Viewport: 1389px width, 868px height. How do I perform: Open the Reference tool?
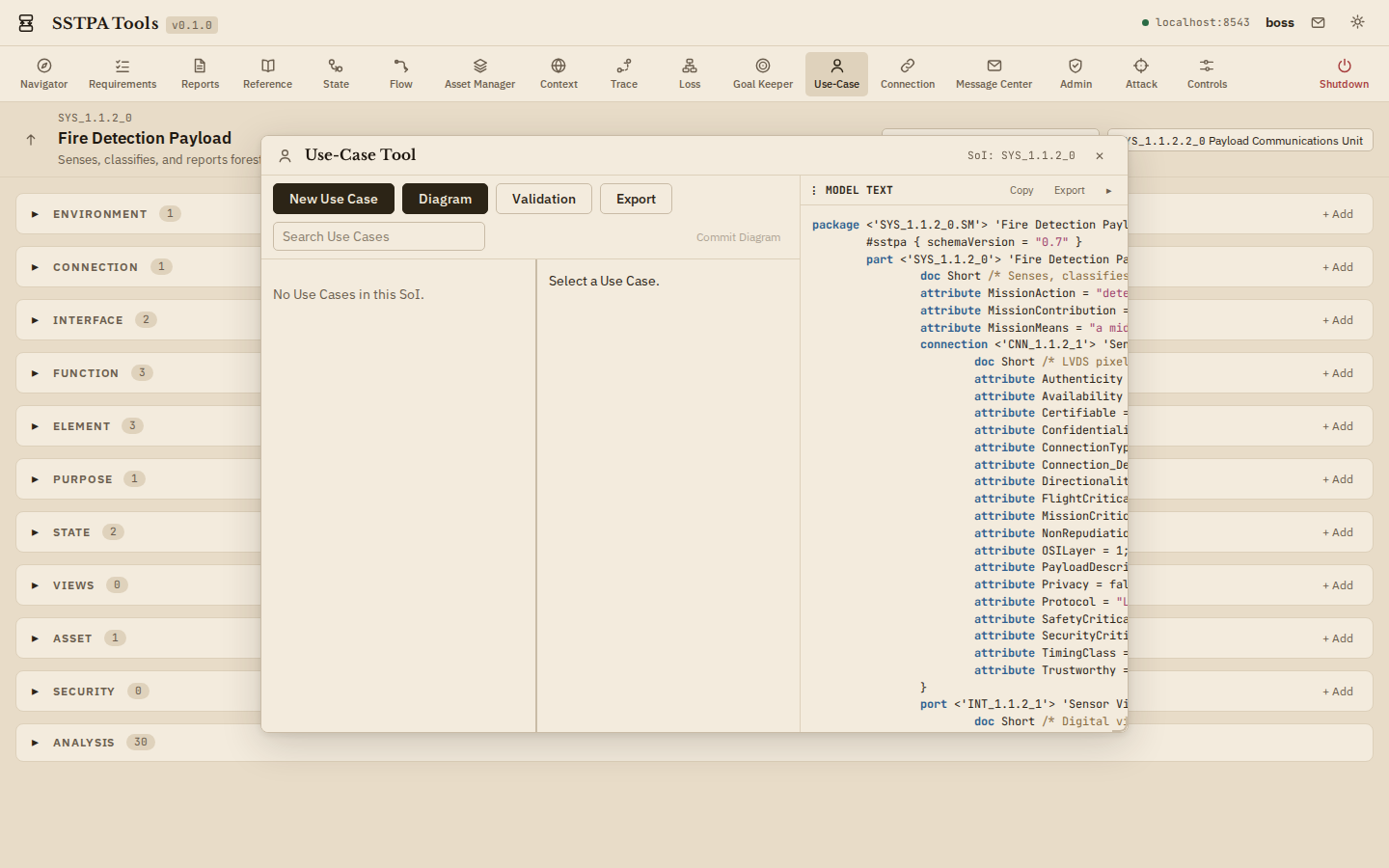(268, 74)
